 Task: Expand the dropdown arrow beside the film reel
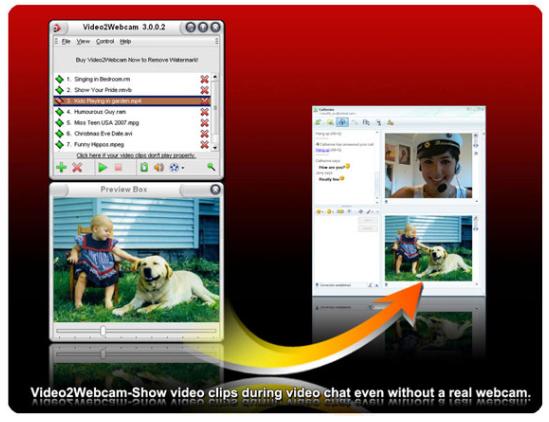click(x=182, y=168)
